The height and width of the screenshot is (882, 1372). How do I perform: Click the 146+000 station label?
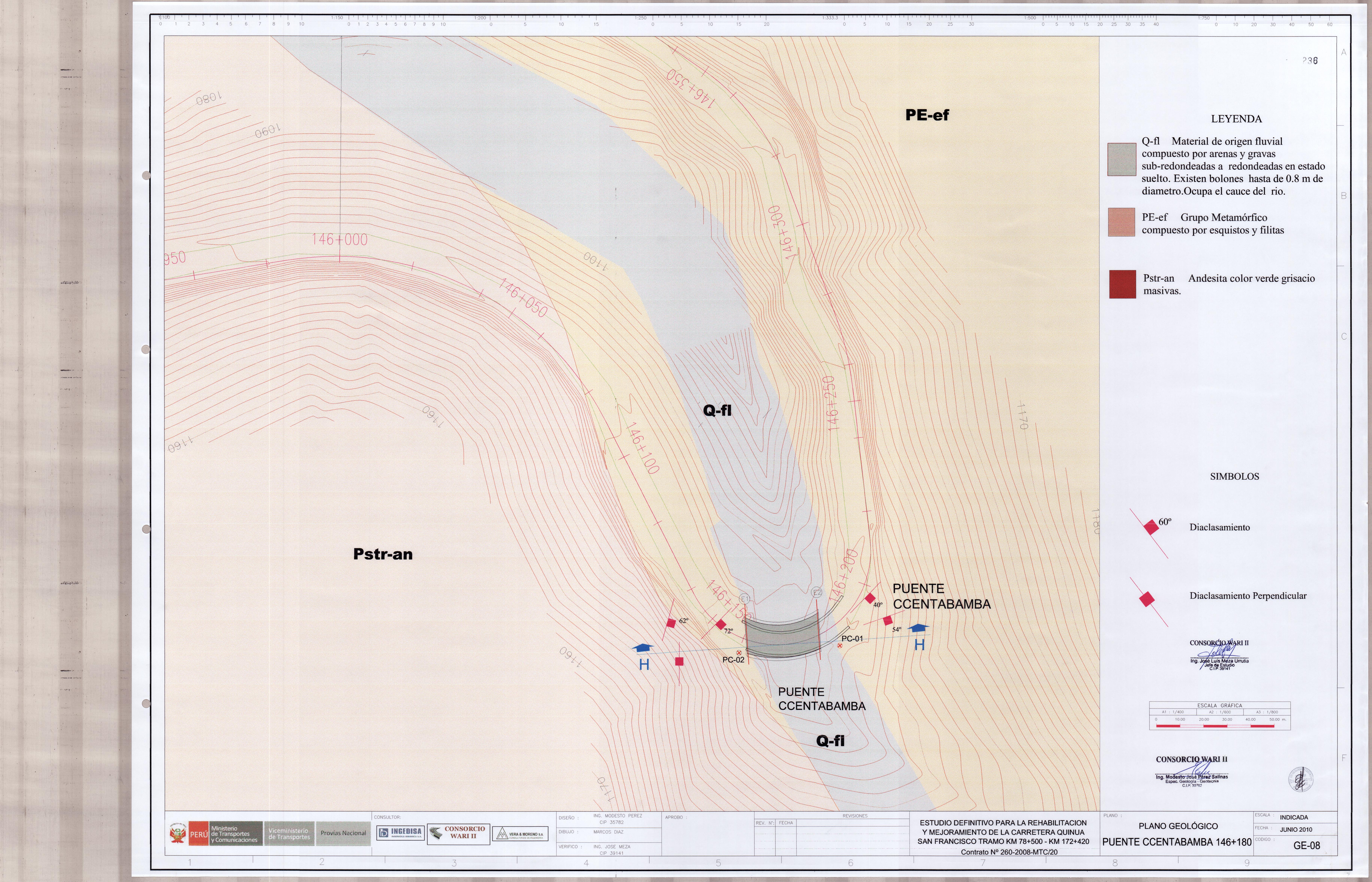click(340, 239)
